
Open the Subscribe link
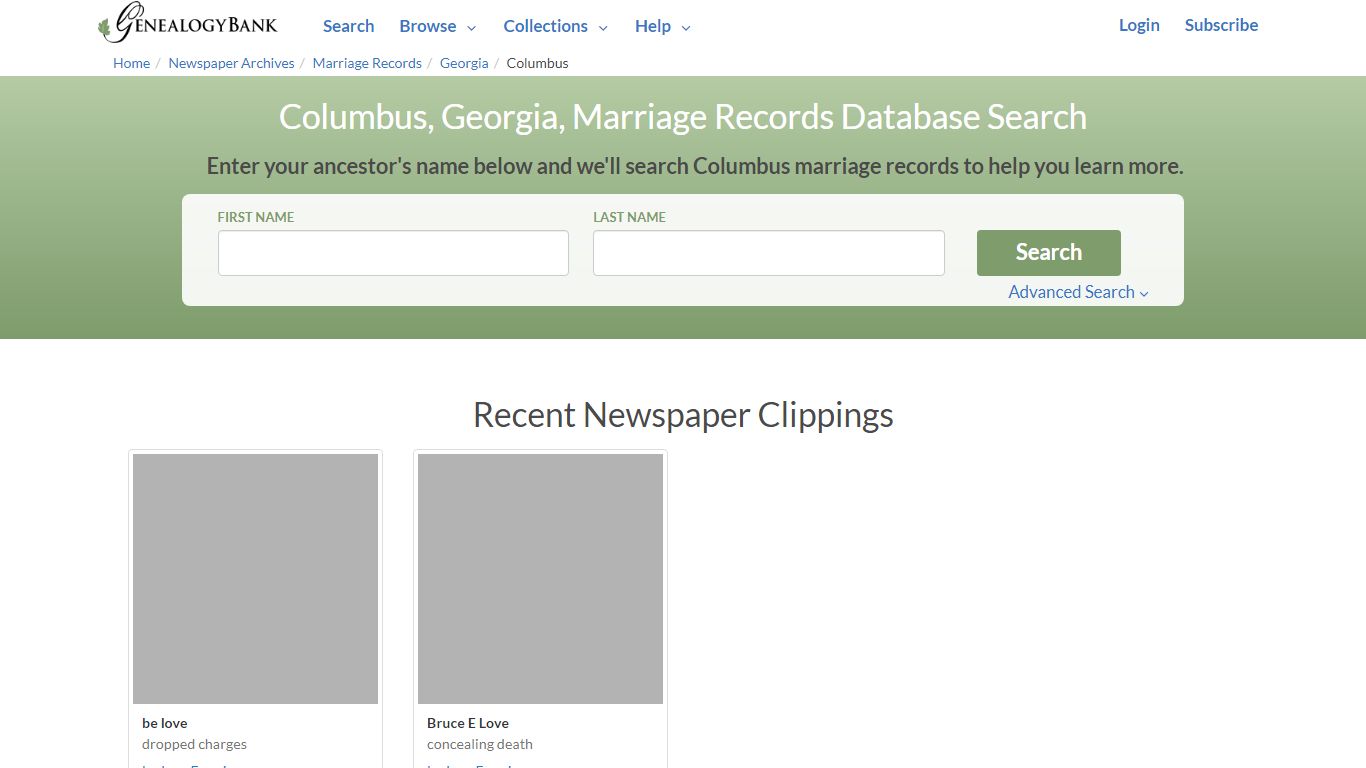click(x=1221, y=25)
